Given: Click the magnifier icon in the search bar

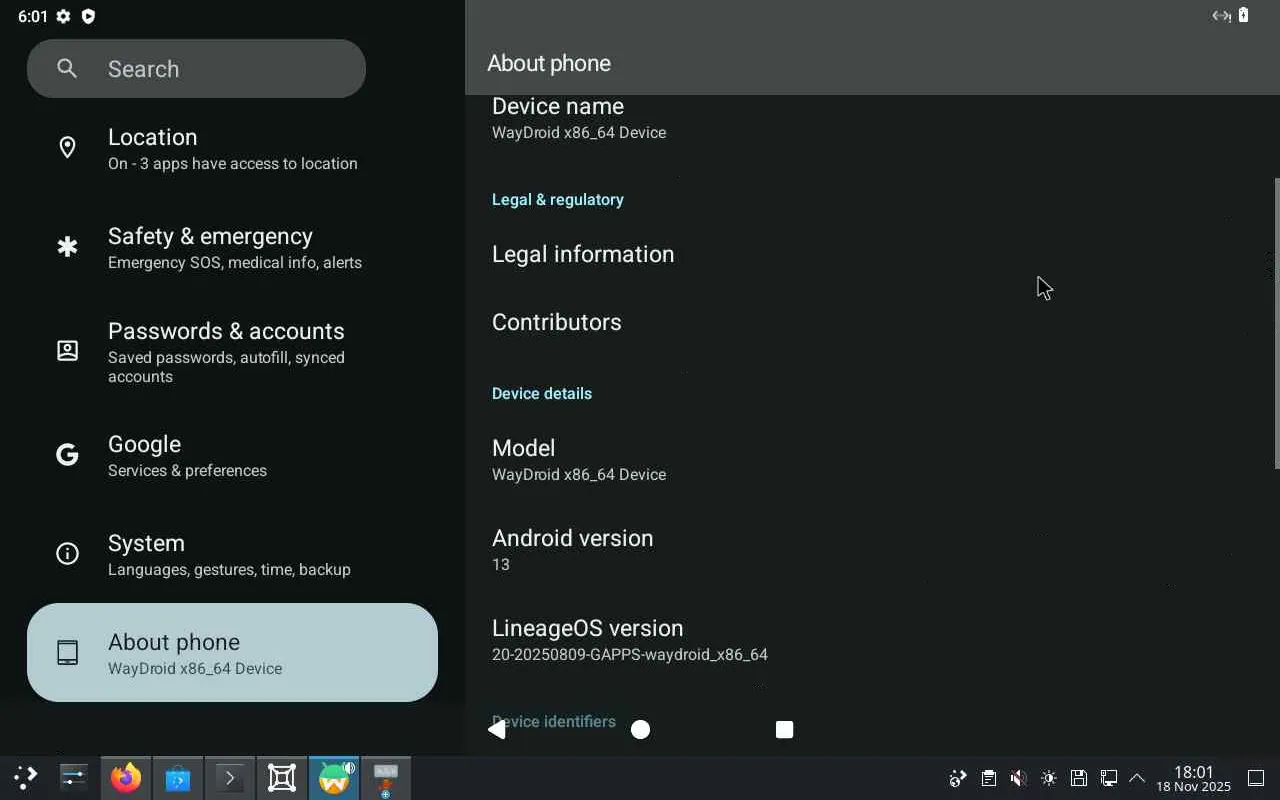Looking at the screenshot, I should coord(67,69).
